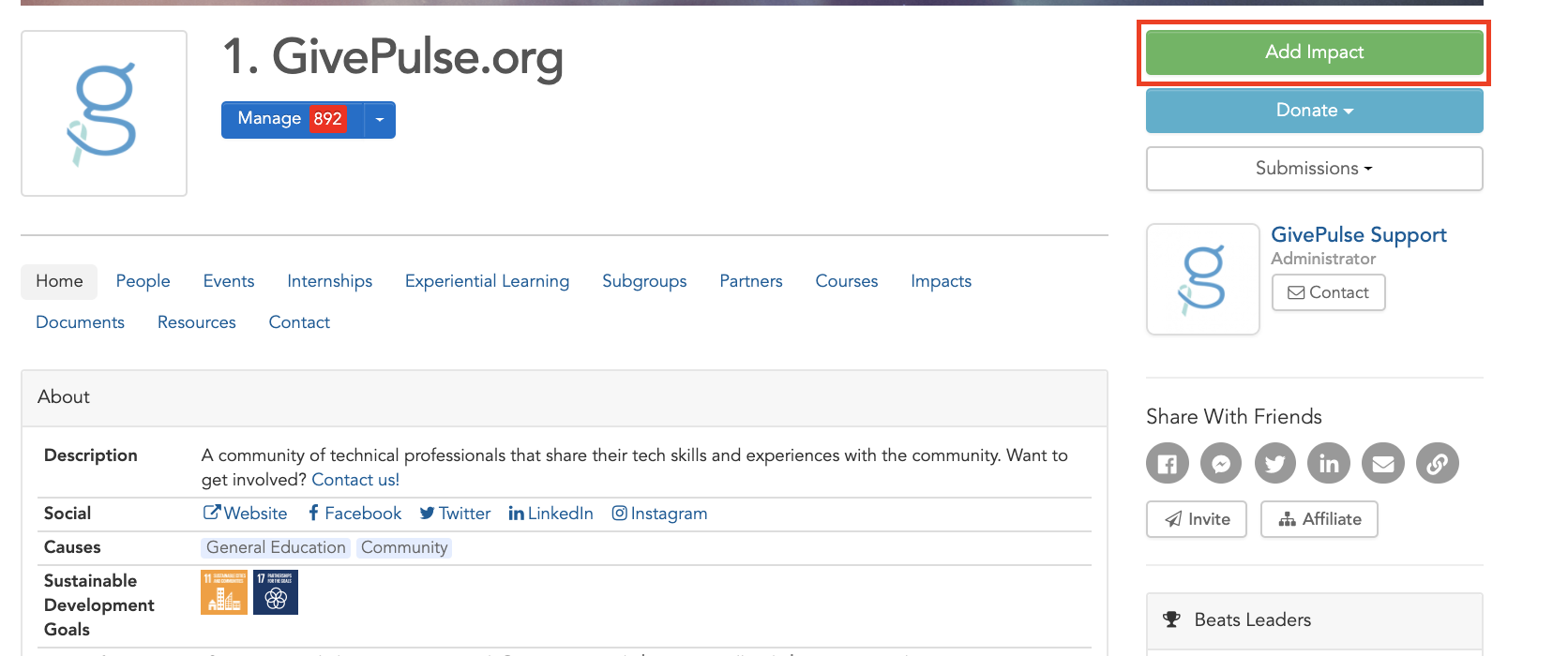Click the Invite button
Screen dimensions: 1568x656
(1197, 519)
